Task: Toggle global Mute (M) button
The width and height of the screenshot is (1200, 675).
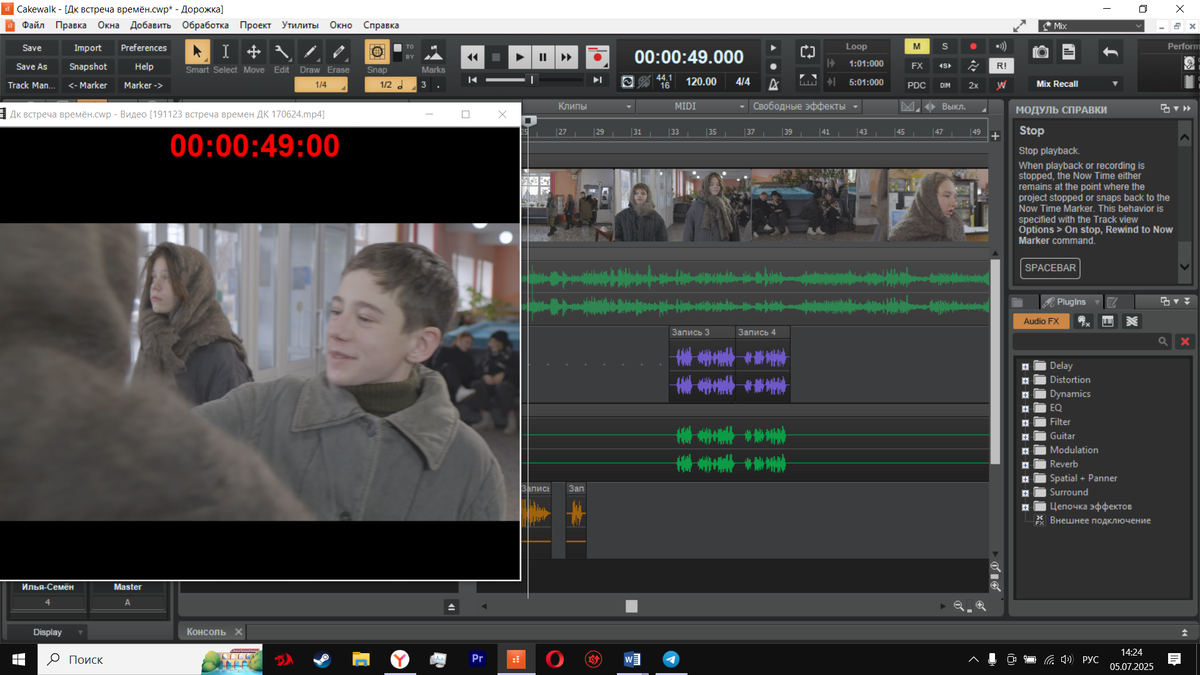Action: click(917, 46)
